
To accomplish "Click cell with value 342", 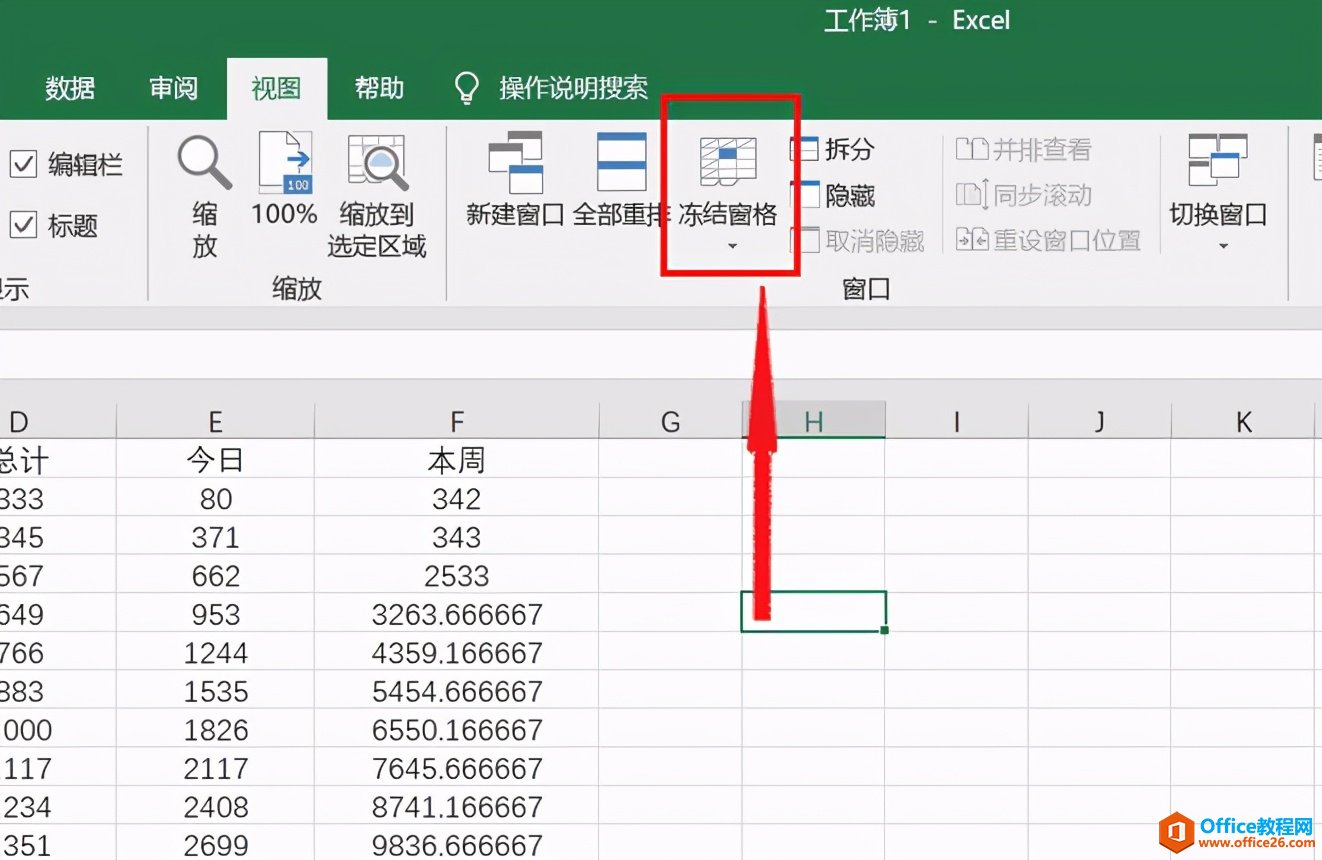I will tap(456, 498).
